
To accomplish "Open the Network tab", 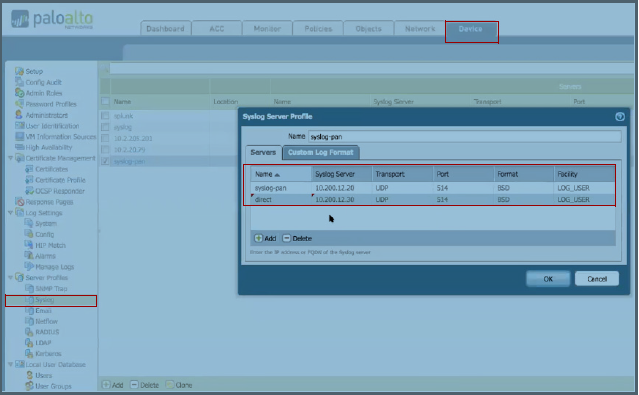I will click(x=420, y=29).
